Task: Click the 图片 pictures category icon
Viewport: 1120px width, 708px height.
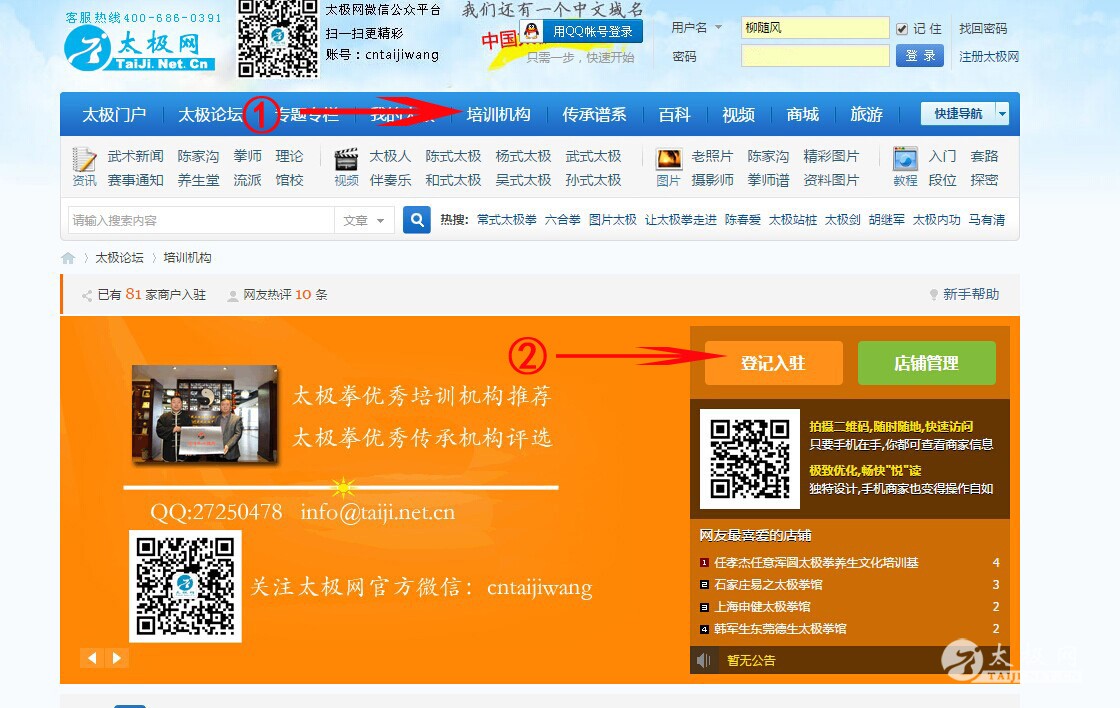Action: (668, 160)
